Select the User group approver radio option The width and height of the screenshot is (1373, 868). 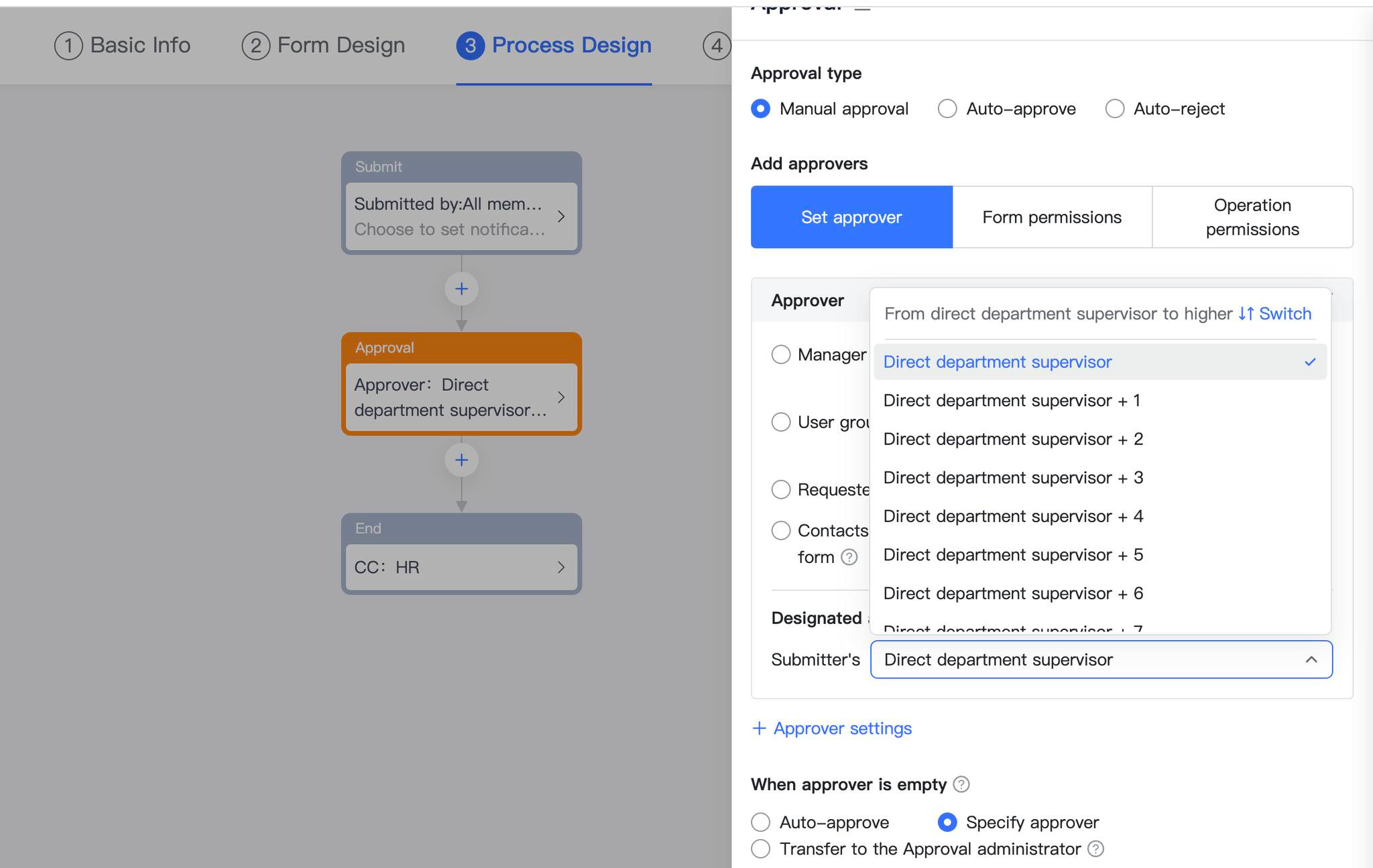pos(781,422)
